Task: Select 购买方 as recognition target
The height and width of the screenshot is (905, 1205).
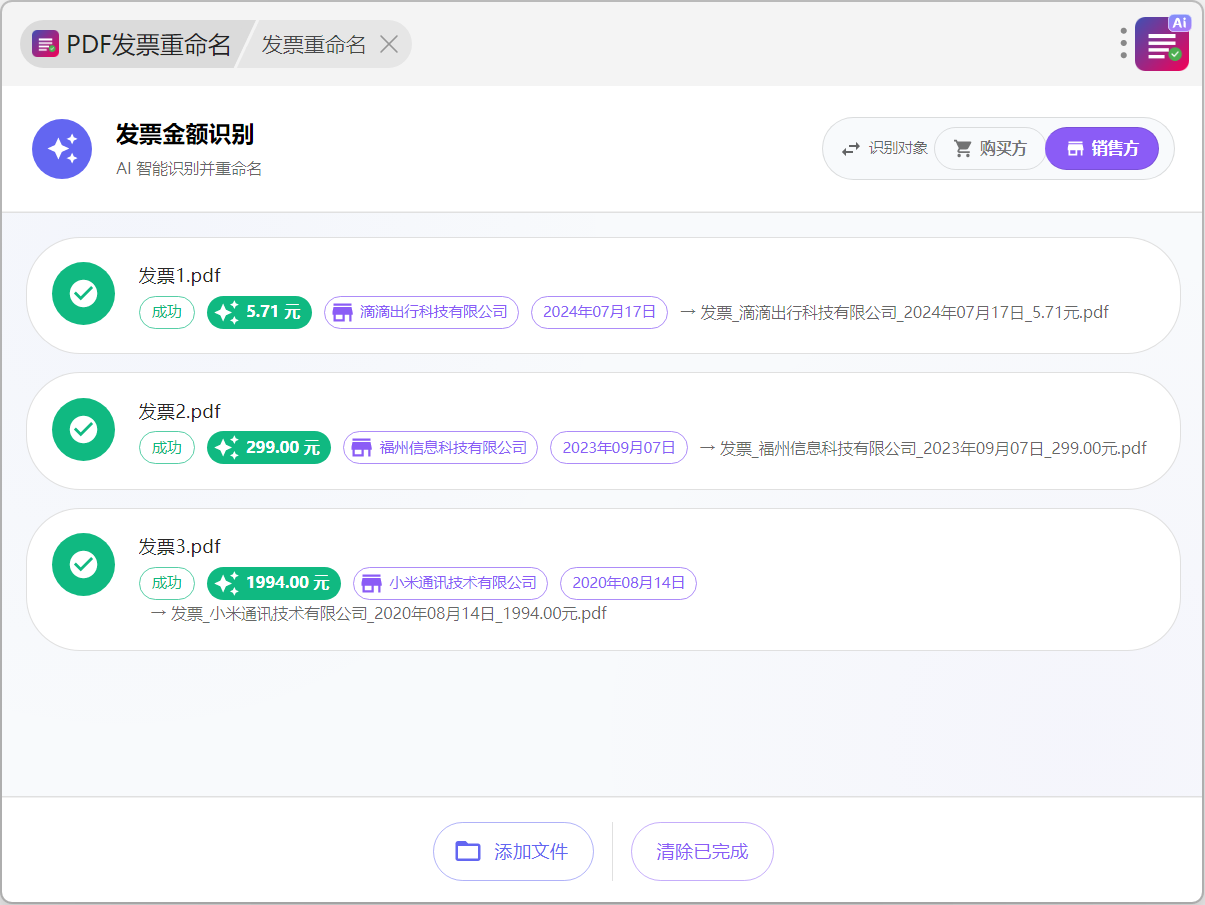Action: (x=989, y=149)
